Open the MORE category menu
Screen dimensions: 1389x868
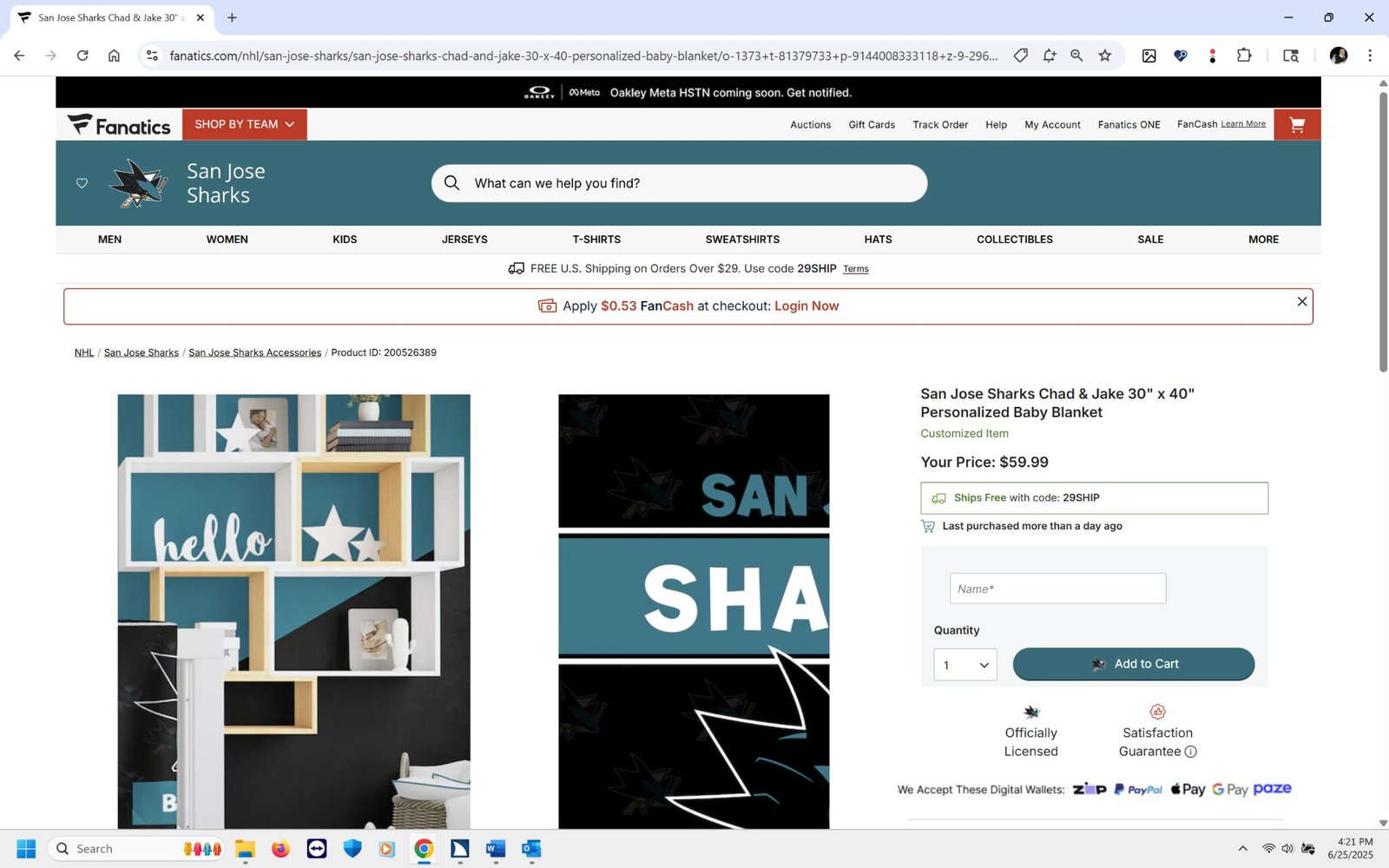click(x=1263, y=240)
